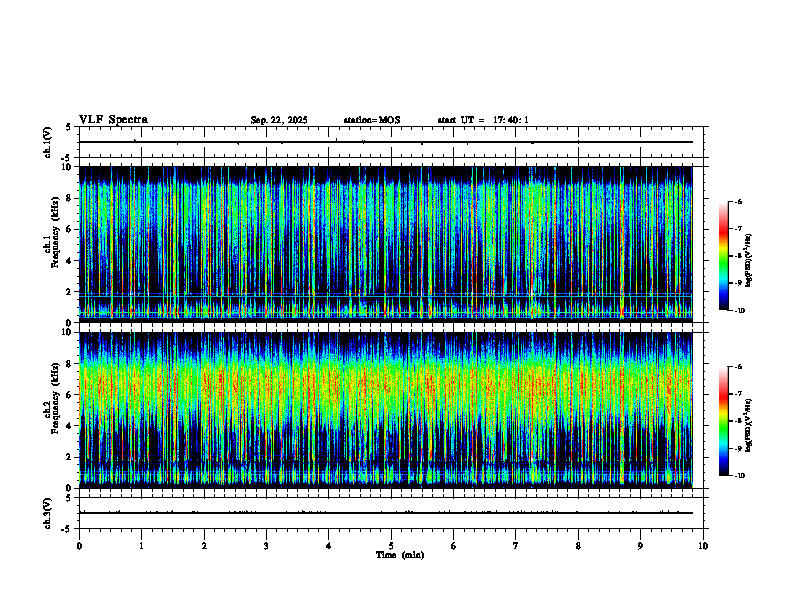Click time axis tick label "3"
This screenshot has height=612, width=792.
coord(266,546)
